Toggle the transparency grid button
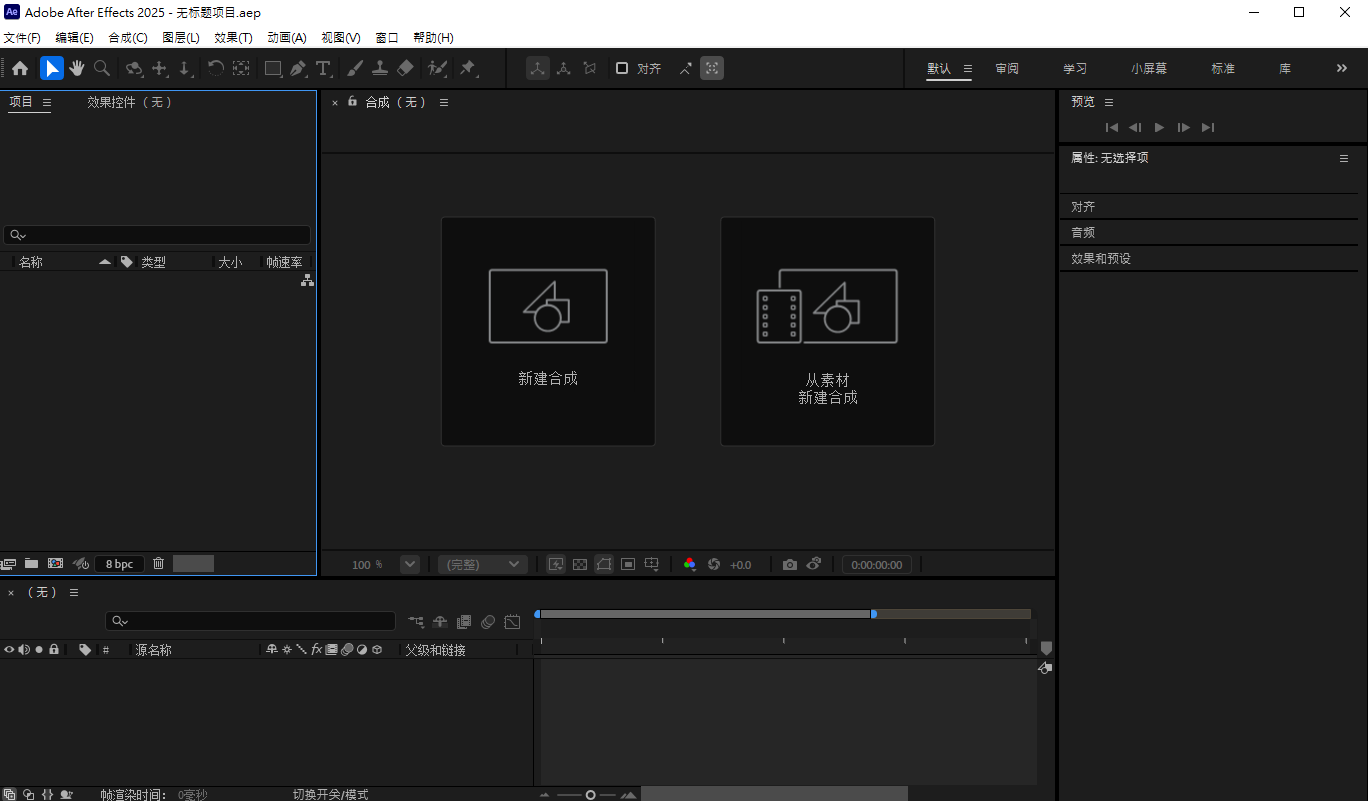This screenshot has height=801, width=1368. coord(580,564)
